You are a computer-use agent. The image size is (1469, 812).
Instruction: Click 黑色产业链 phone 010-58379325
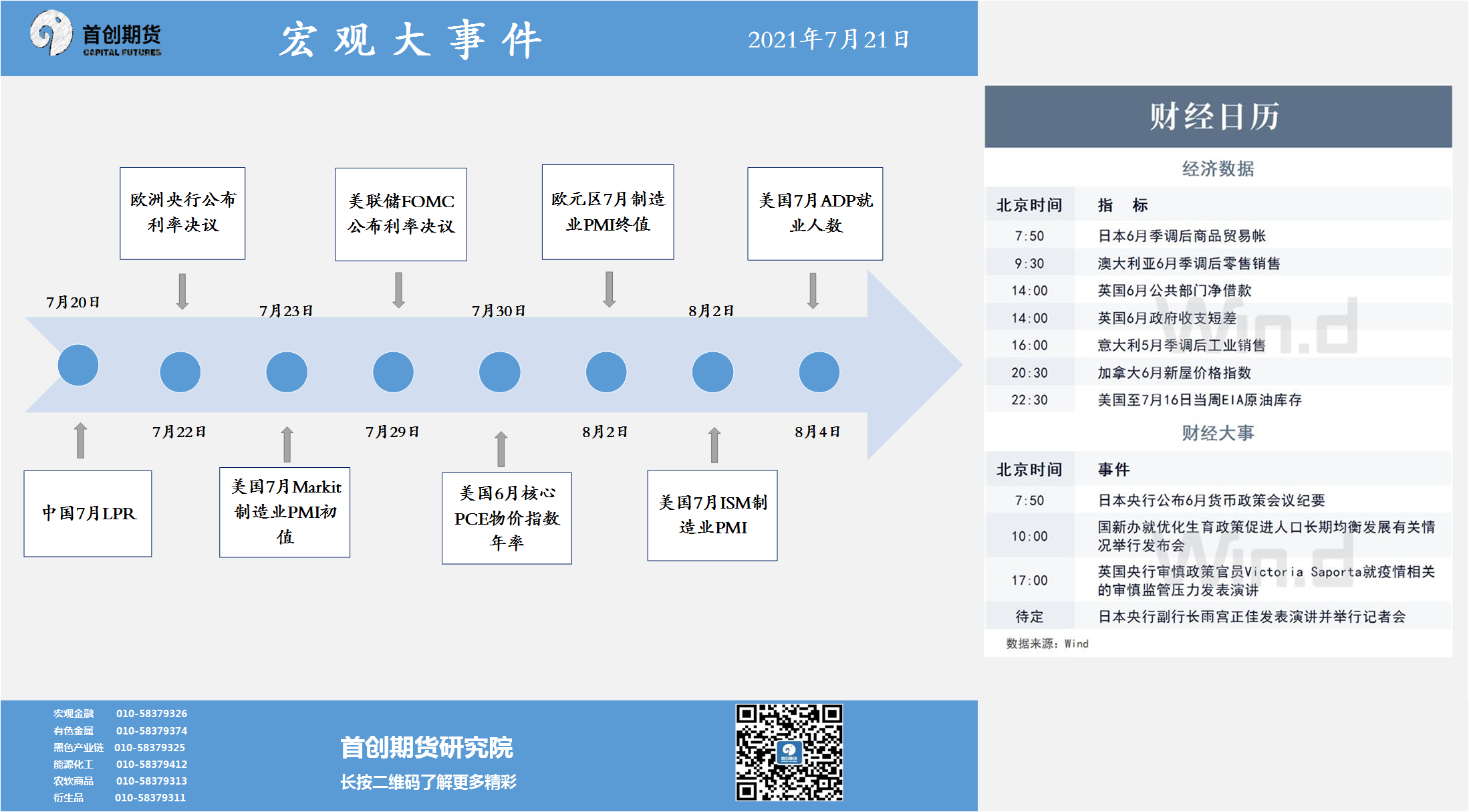[x=150, y=748]
